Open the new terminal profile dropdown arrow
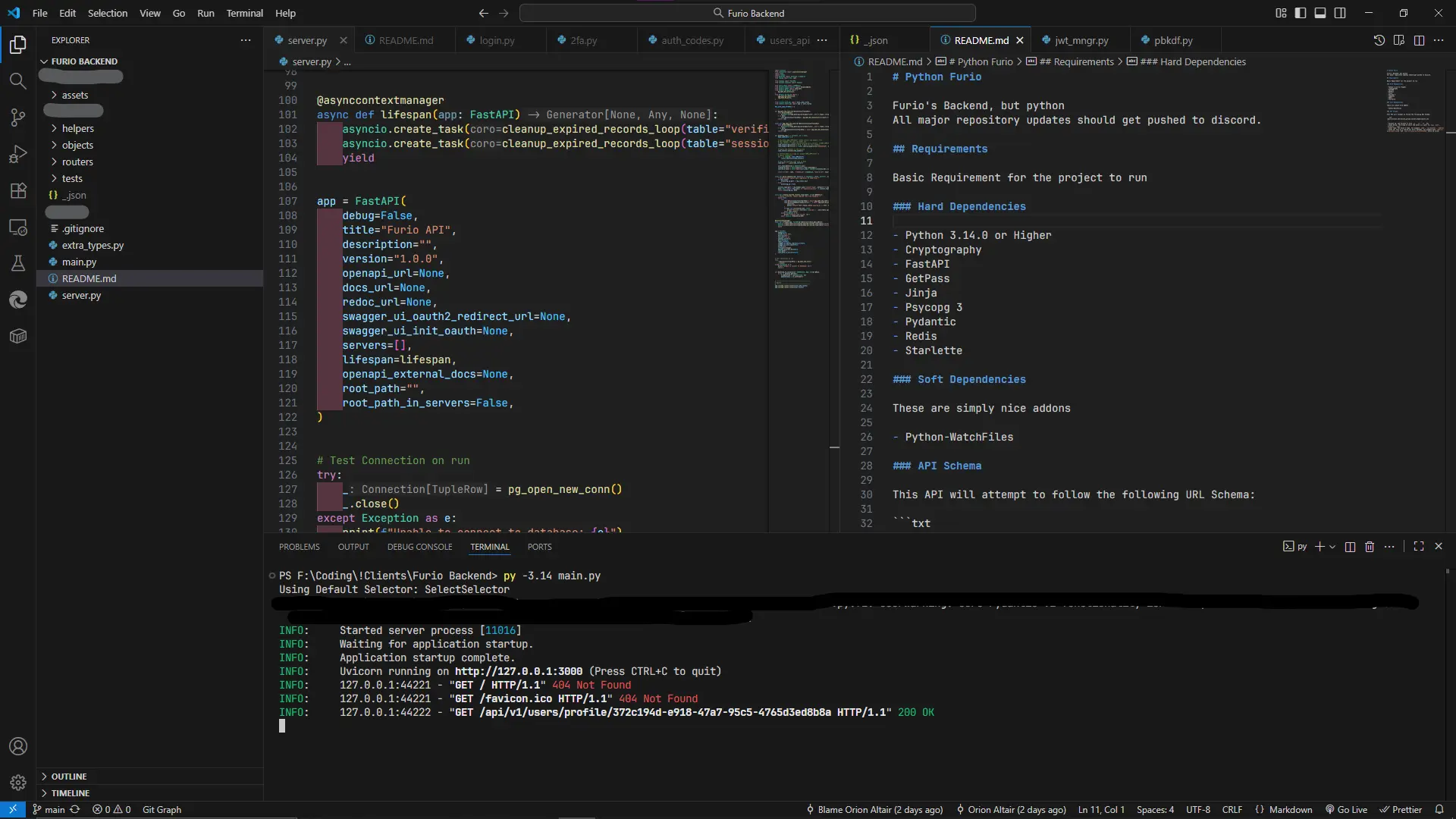Image resolution: width=1456 pixels, height=819 pixels. [x=1332, y=547]
